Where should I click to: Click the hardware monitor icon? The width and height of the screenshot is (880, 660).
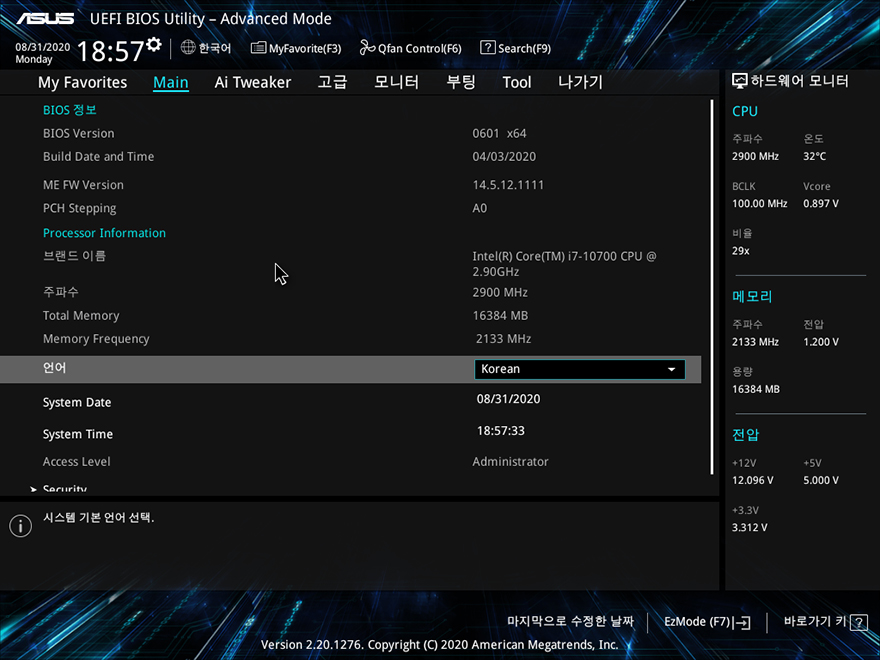(x=740, y=81)
